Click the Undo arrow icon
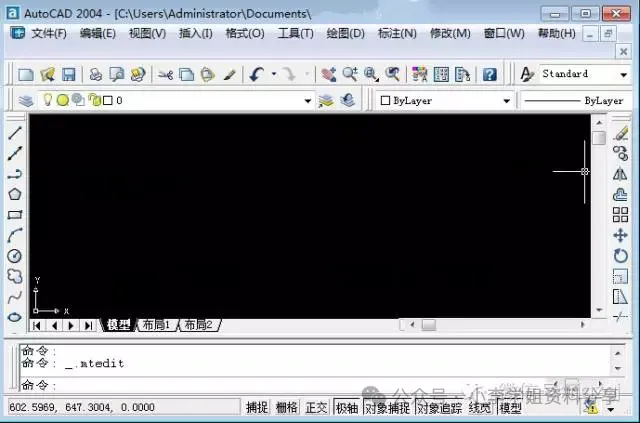Viewport: 640px width, 423px height. (x=257, y=75)
